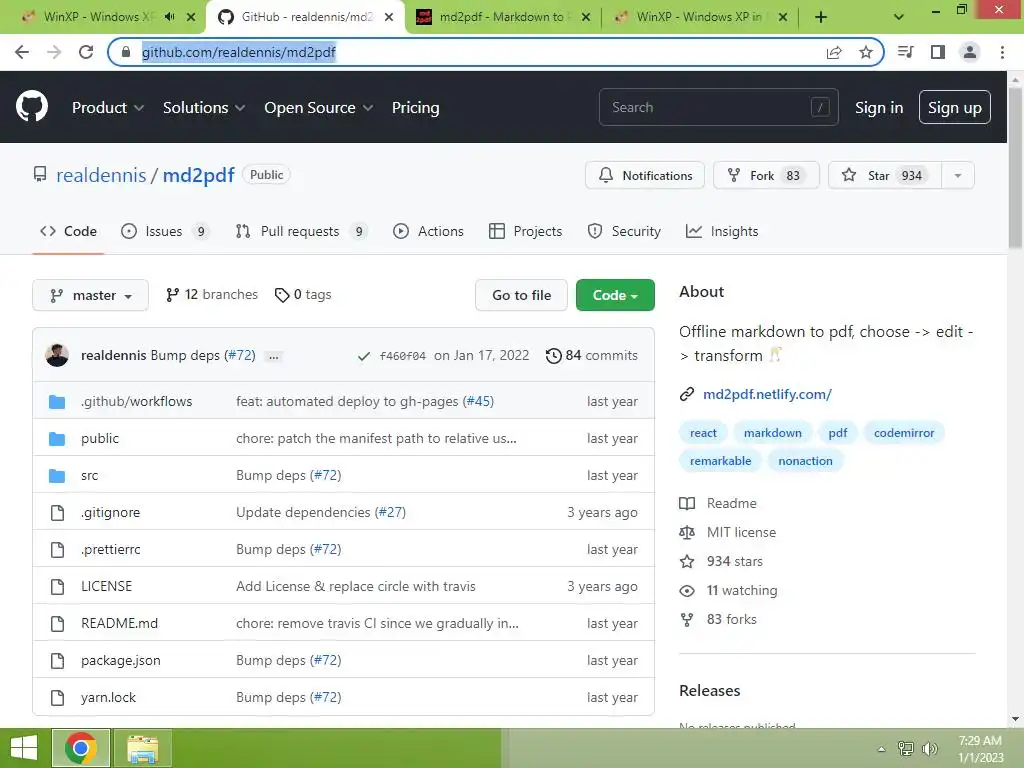Click the codemirror topic tag
Image resolution: width=1024 pixels, height=768 pixels.
[904, 433]
